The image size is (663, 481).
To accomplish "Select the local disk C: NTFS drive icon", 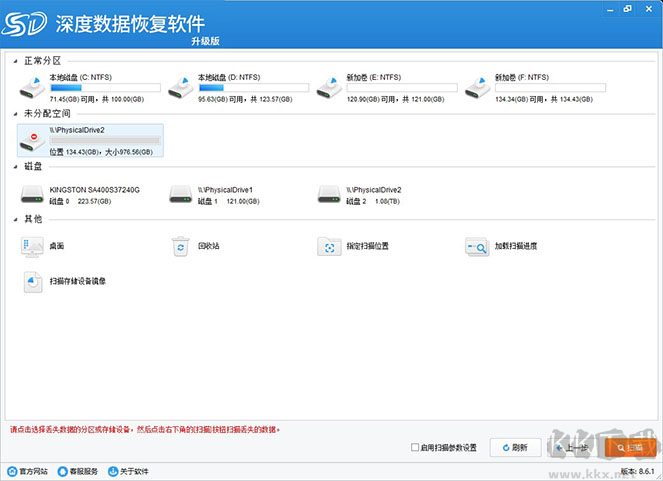I will point(33,88).
